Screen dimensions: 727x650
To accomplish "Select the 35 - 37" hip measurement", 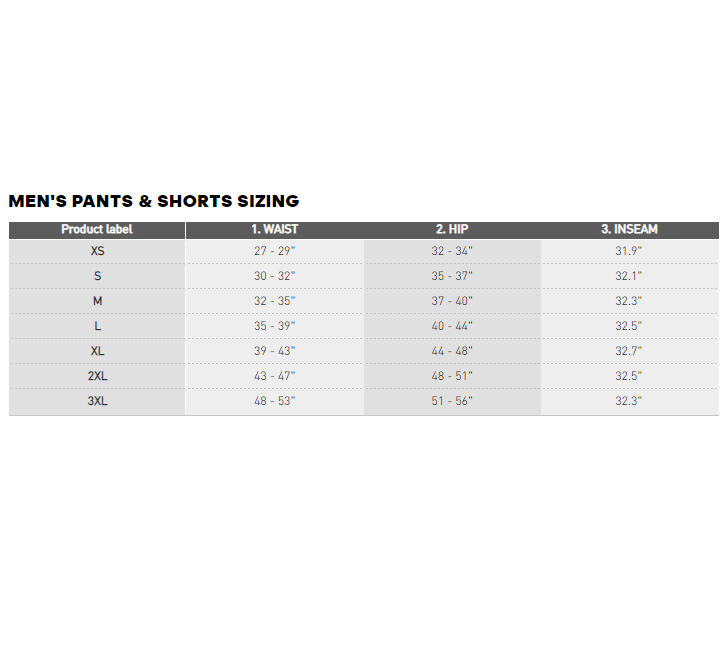I will click(452, 276).
